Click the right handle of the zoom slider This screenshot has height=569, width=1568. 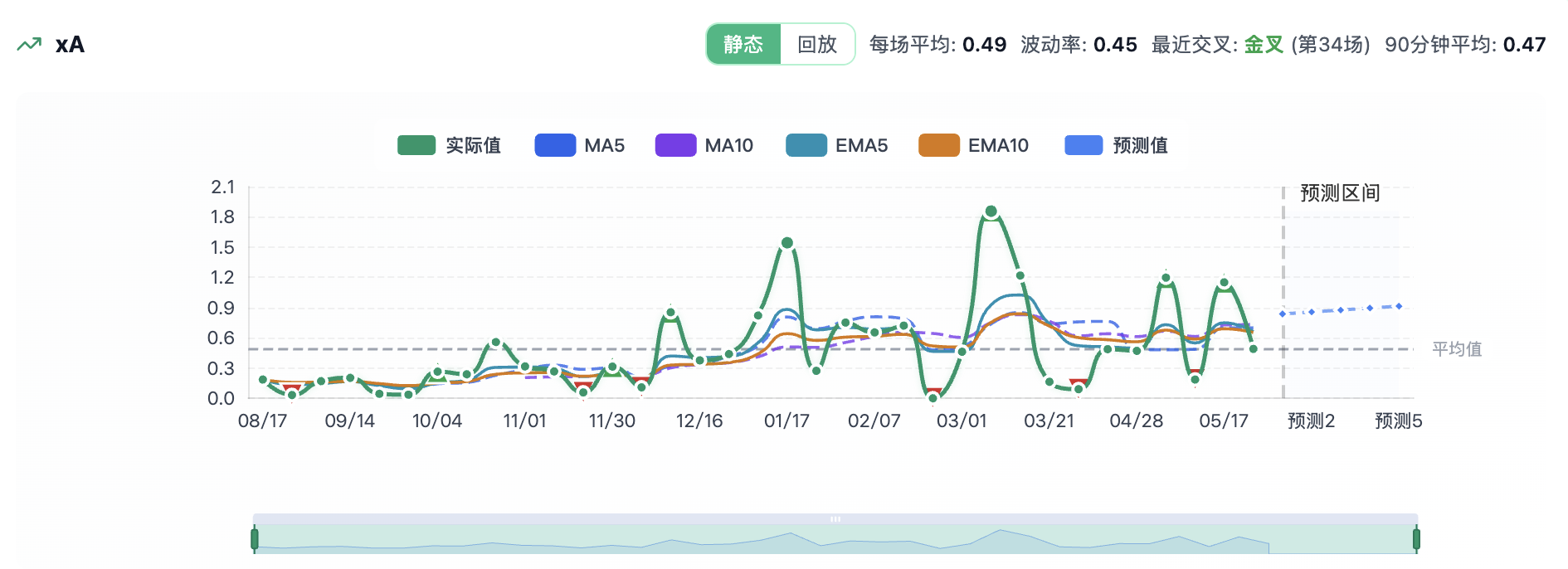tap(1416, 539)
